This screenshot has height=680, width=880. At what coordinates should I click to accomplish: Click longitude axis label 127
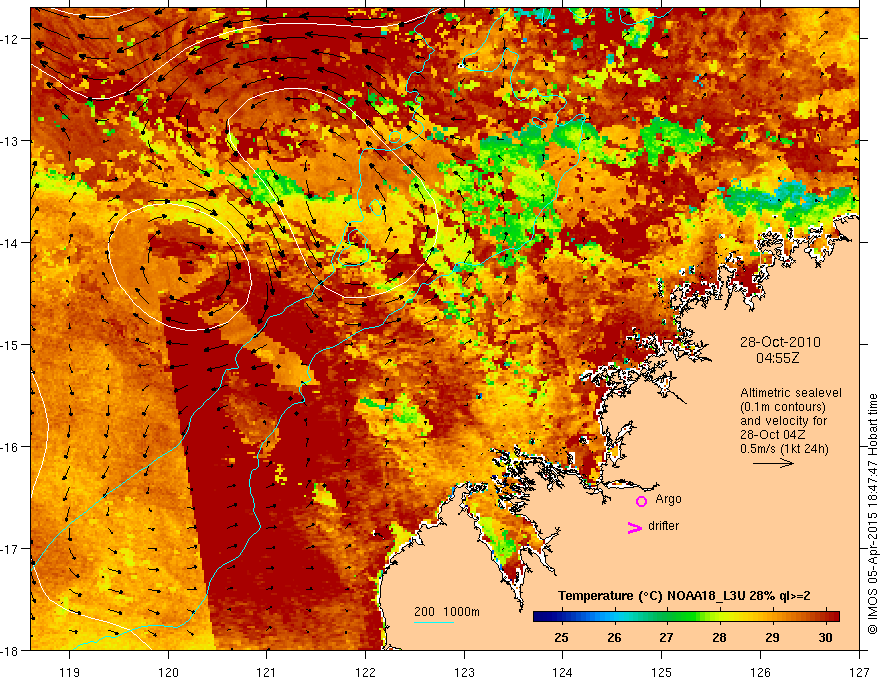point(859,672)
